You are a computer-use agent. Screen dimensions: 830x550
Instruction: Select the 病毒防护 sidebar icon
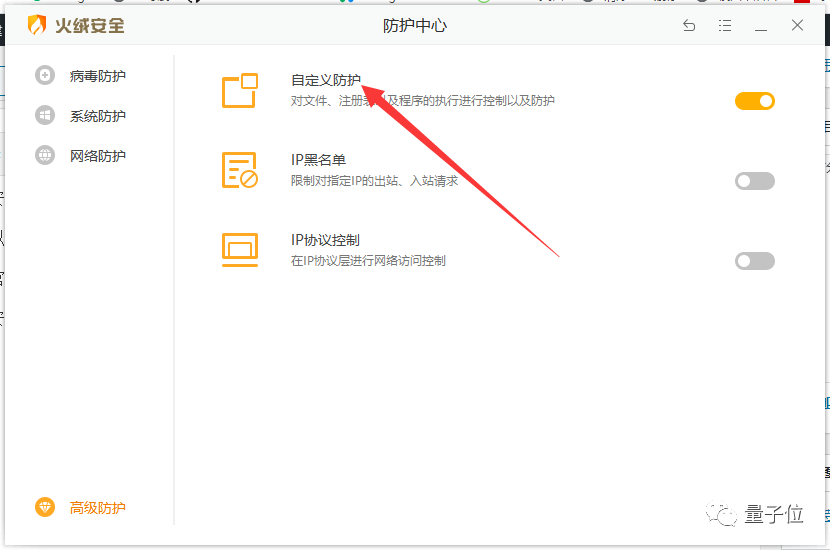(x=45, y=75)
